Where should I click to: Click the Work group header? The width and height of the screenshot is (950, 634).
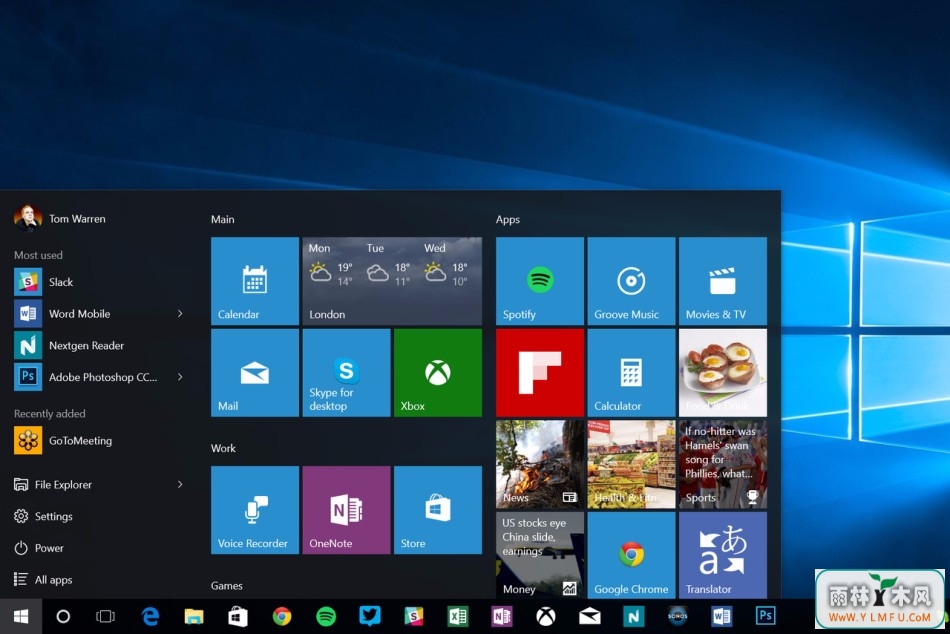tap(223, 449)
